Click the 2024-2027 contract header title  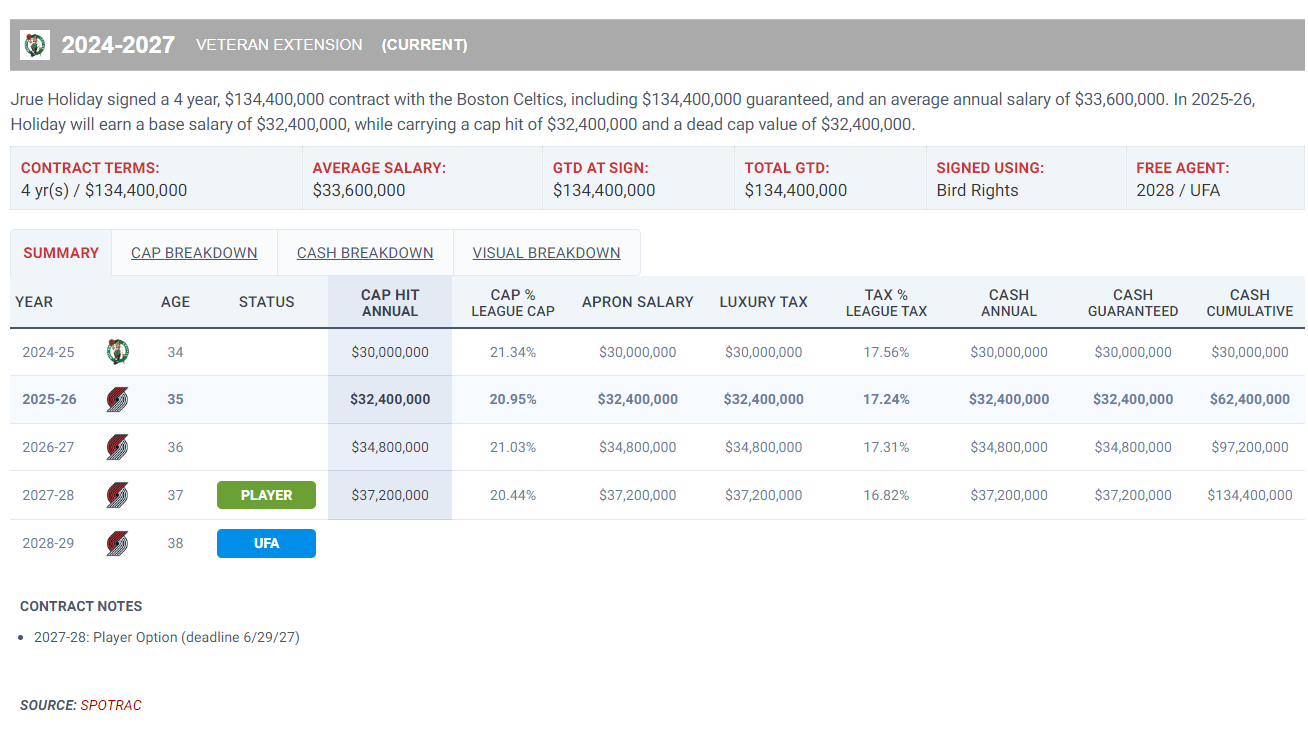click(118, 45)
